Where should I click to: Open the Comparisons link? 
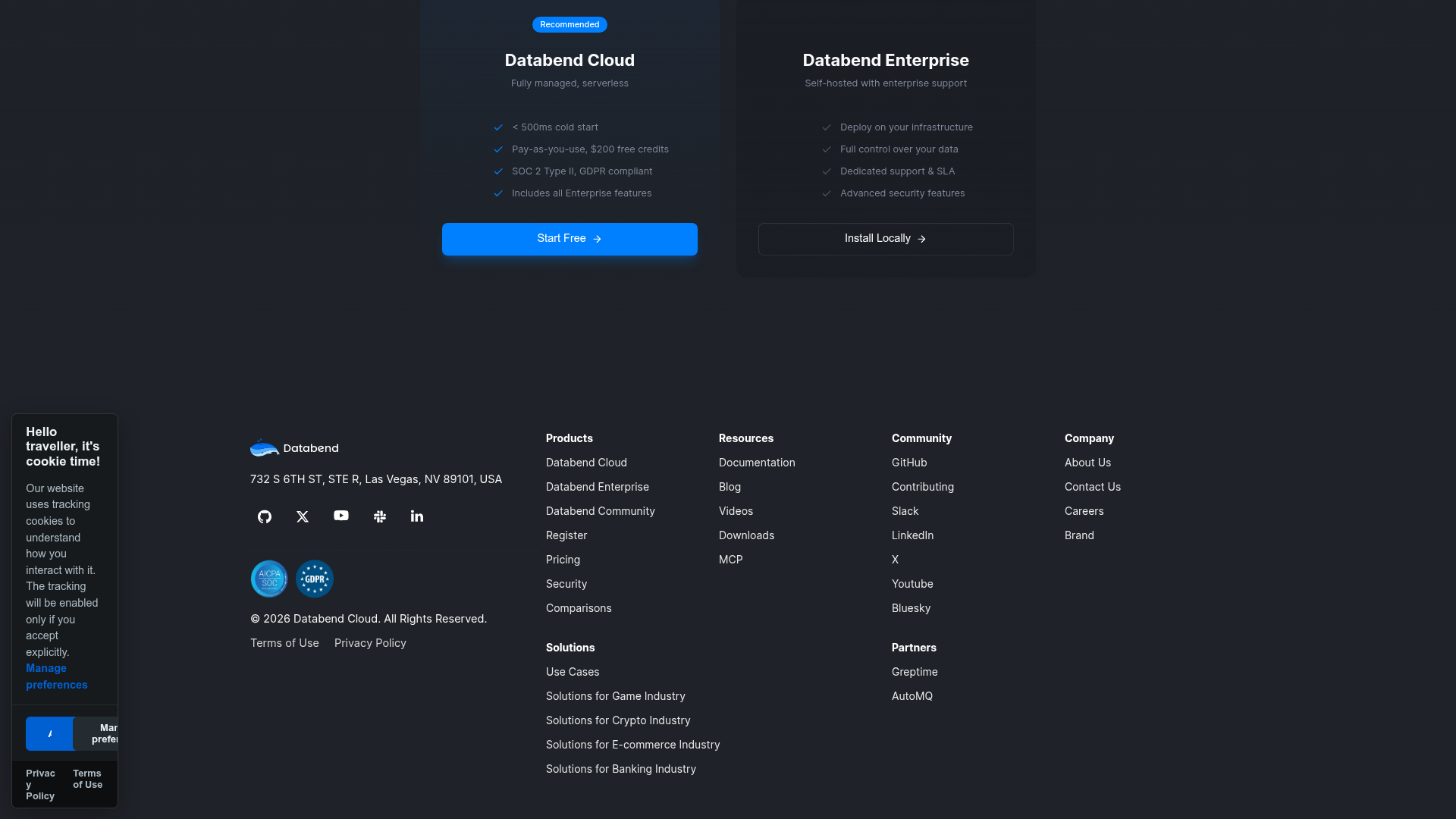(579, 608)
